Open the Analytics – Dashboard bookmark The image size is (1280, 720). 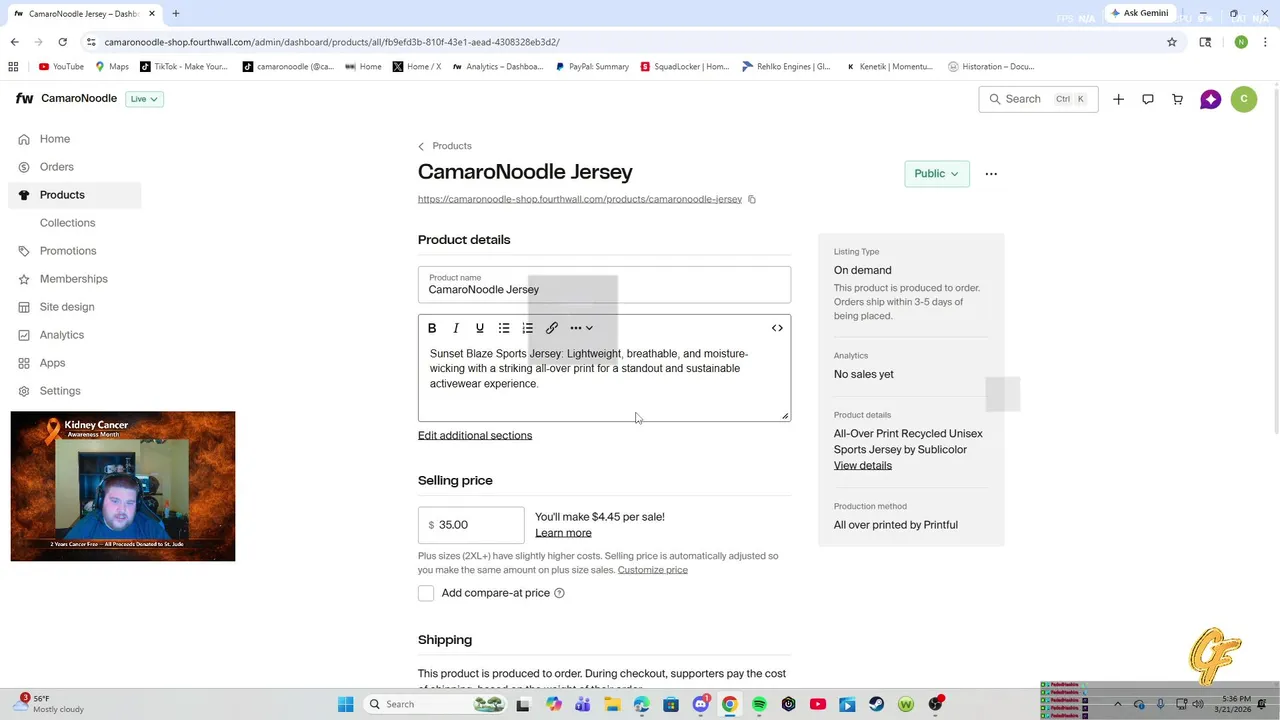point(497,67)
